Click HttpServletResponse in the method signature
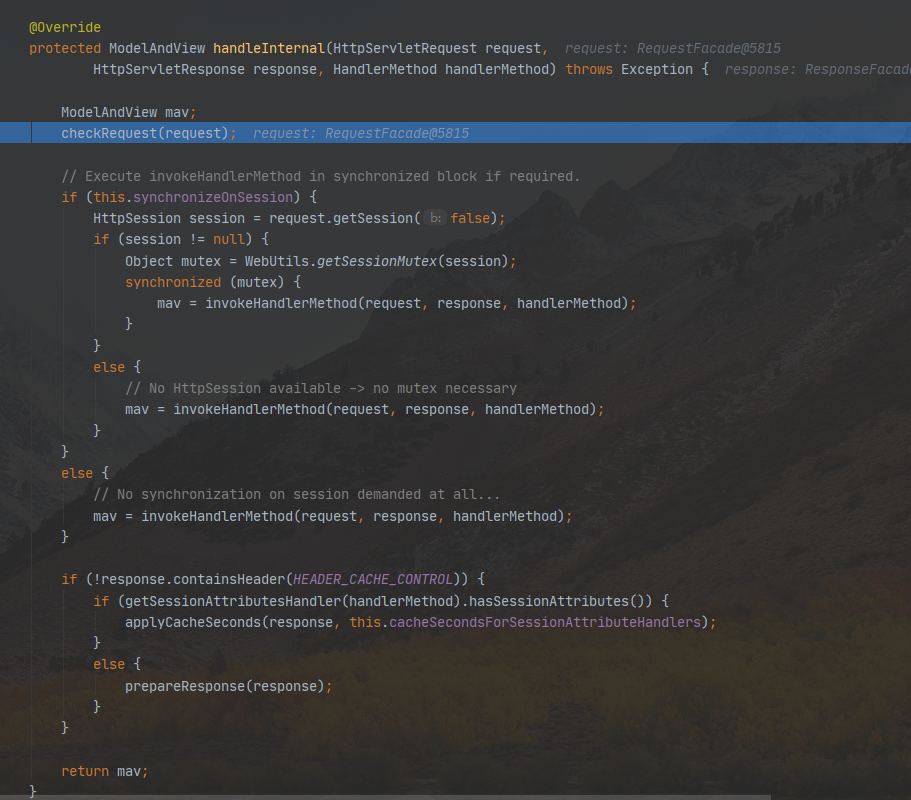This screenshot has height=800, width=911. point(169,69)
